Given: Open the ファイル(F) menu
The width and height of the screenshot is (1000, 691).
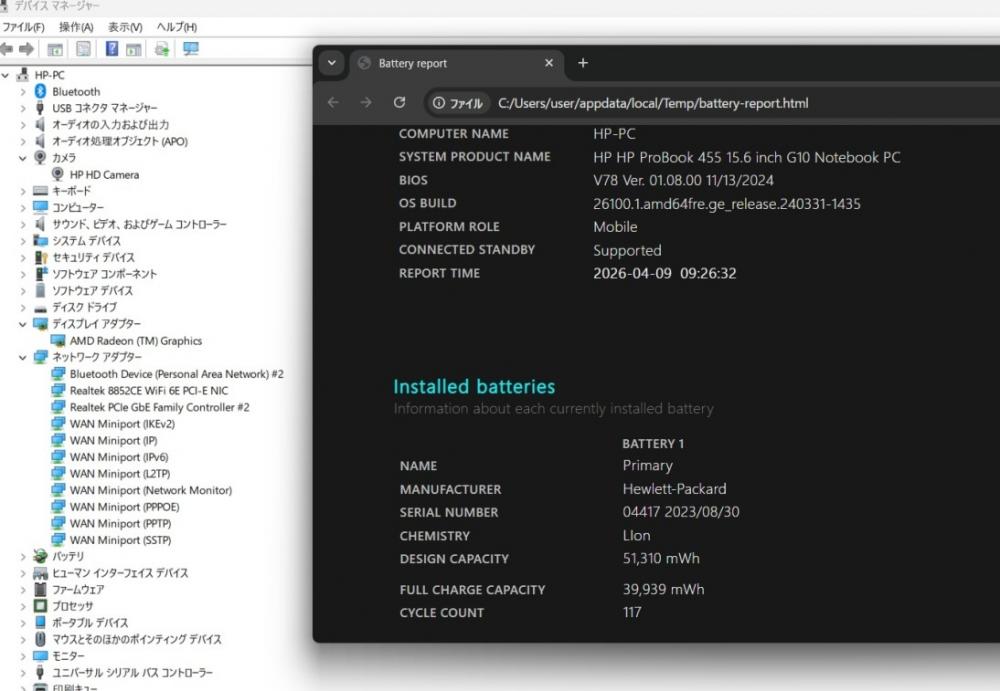Looking at the screenshot, I should pyautogui.click(x=23, y=27).
